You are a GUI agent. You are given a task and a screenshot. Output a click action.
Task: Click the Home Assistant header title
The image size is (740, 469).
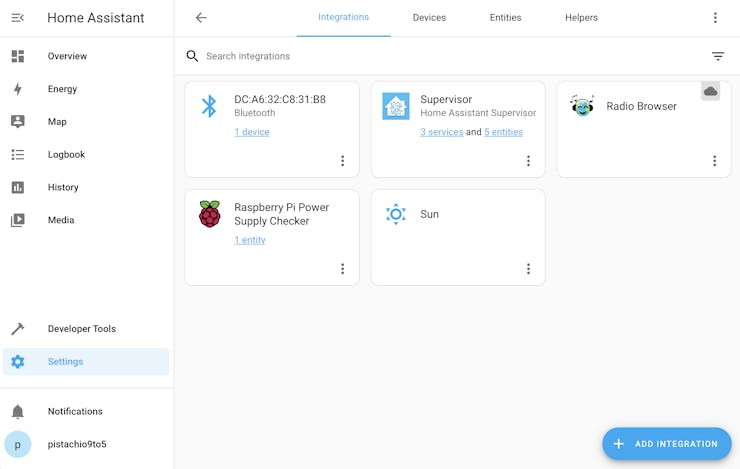(96, 18)
